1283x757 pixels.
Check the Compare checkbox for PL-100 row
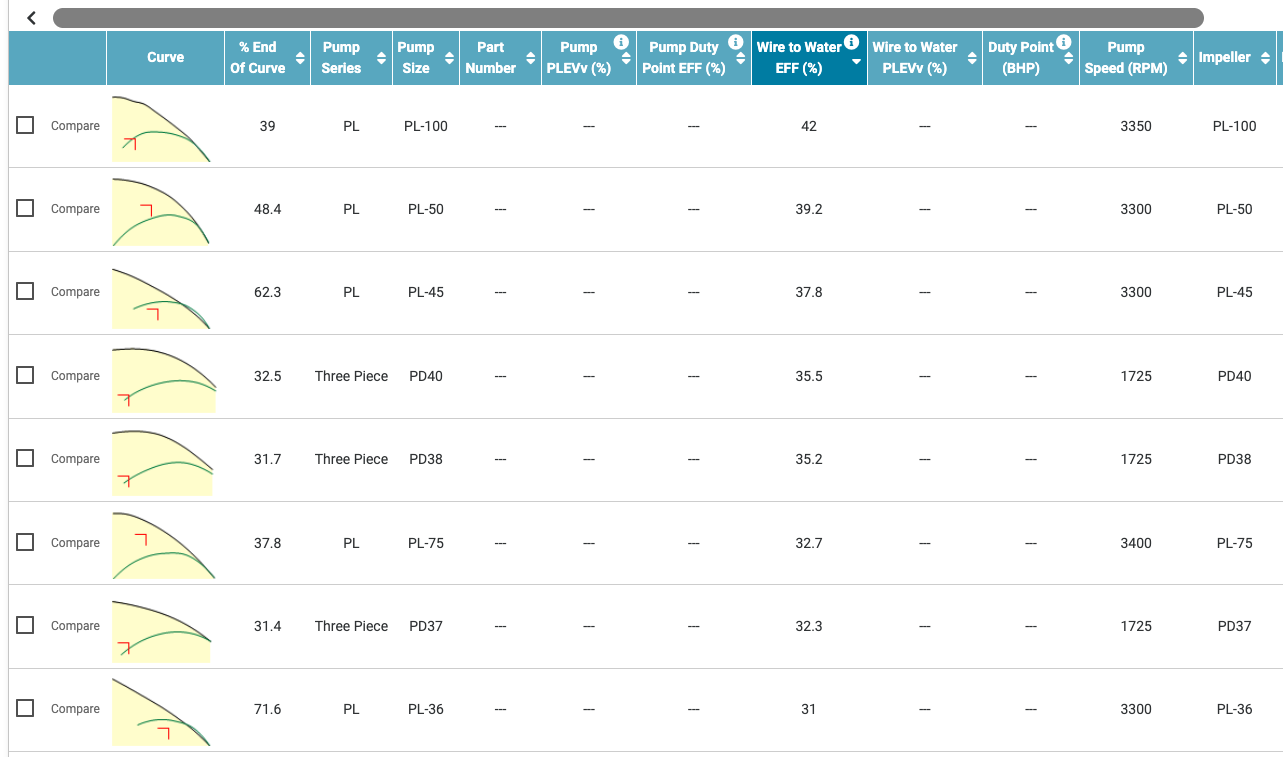25,125
